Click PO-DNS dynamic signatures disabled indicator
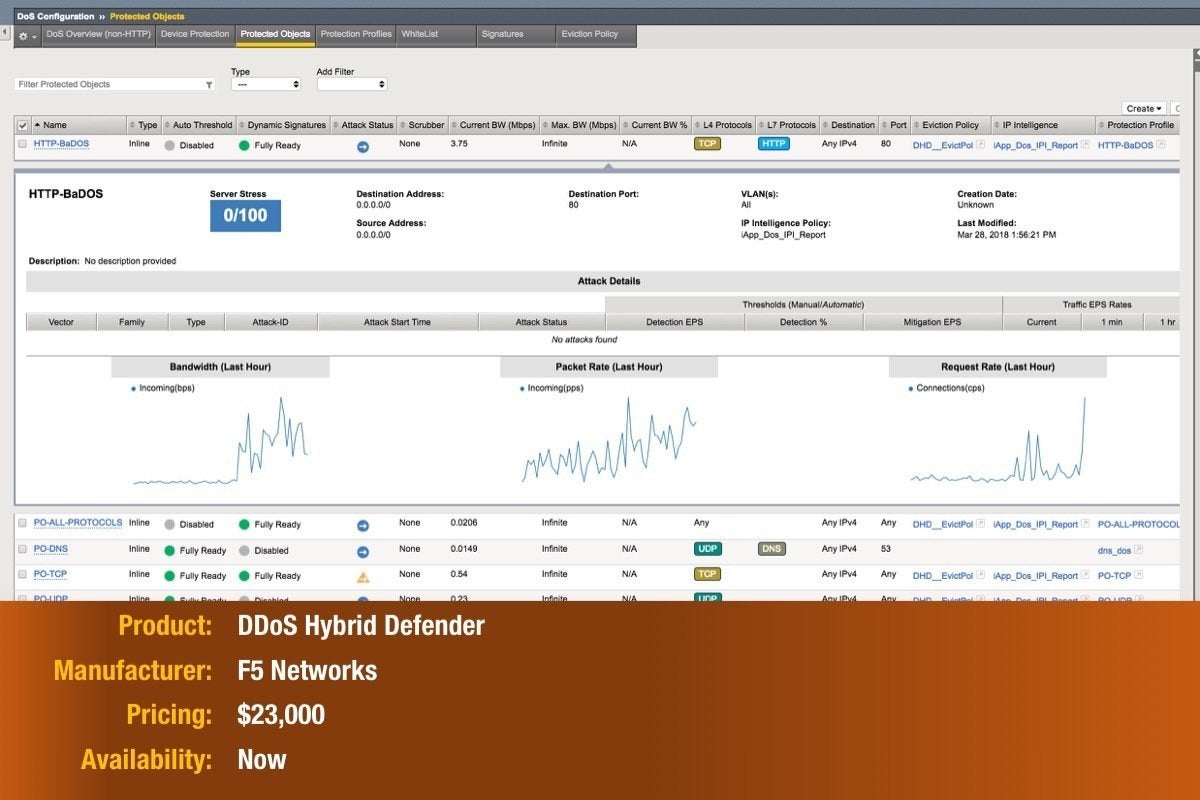This screenshot has height=800, width=1200. (x=244, y=550)
